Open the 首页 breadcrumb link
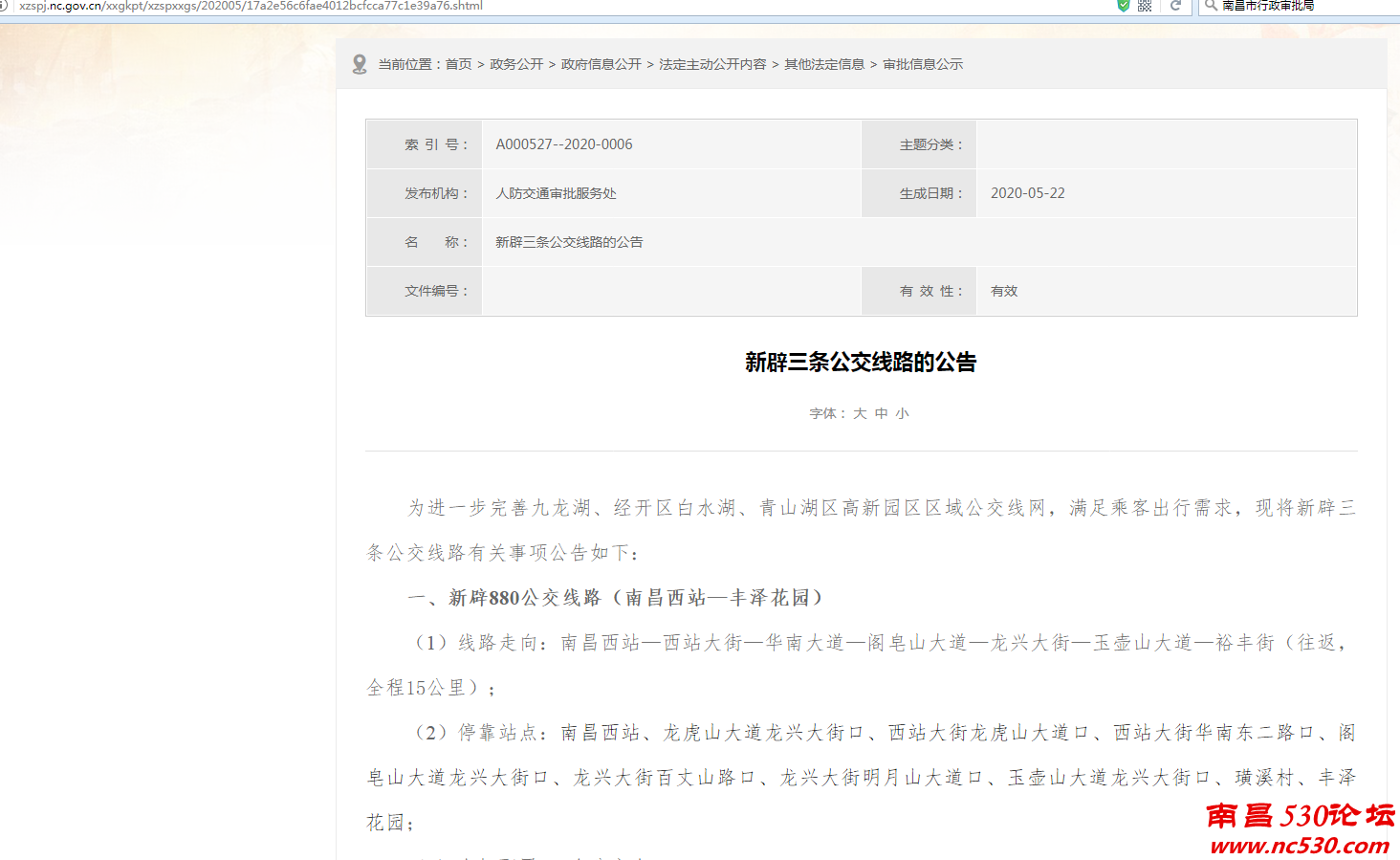The image size is (1400, 860). (457, 64)
